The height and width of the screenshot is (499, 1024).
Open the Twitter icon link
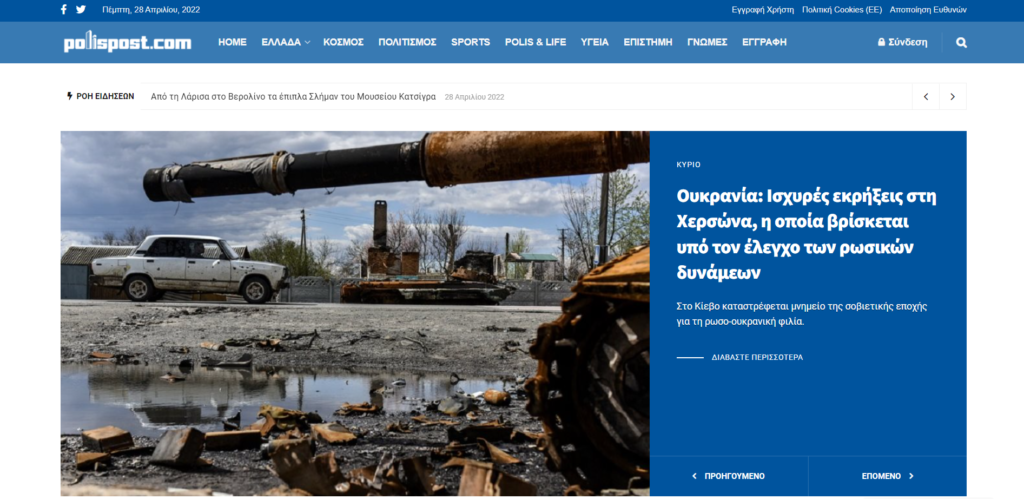click(81, 10)
